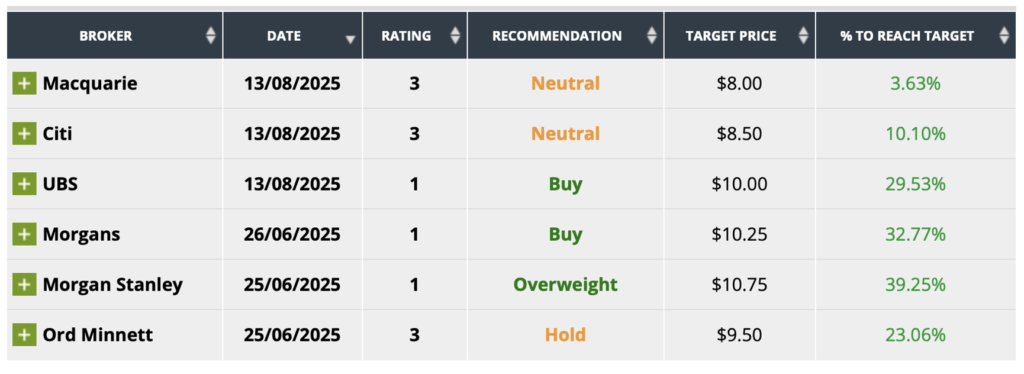Click Ord Minnett Hold recommendation
The image size is (1024, 374).
click(x=566, y=335)
